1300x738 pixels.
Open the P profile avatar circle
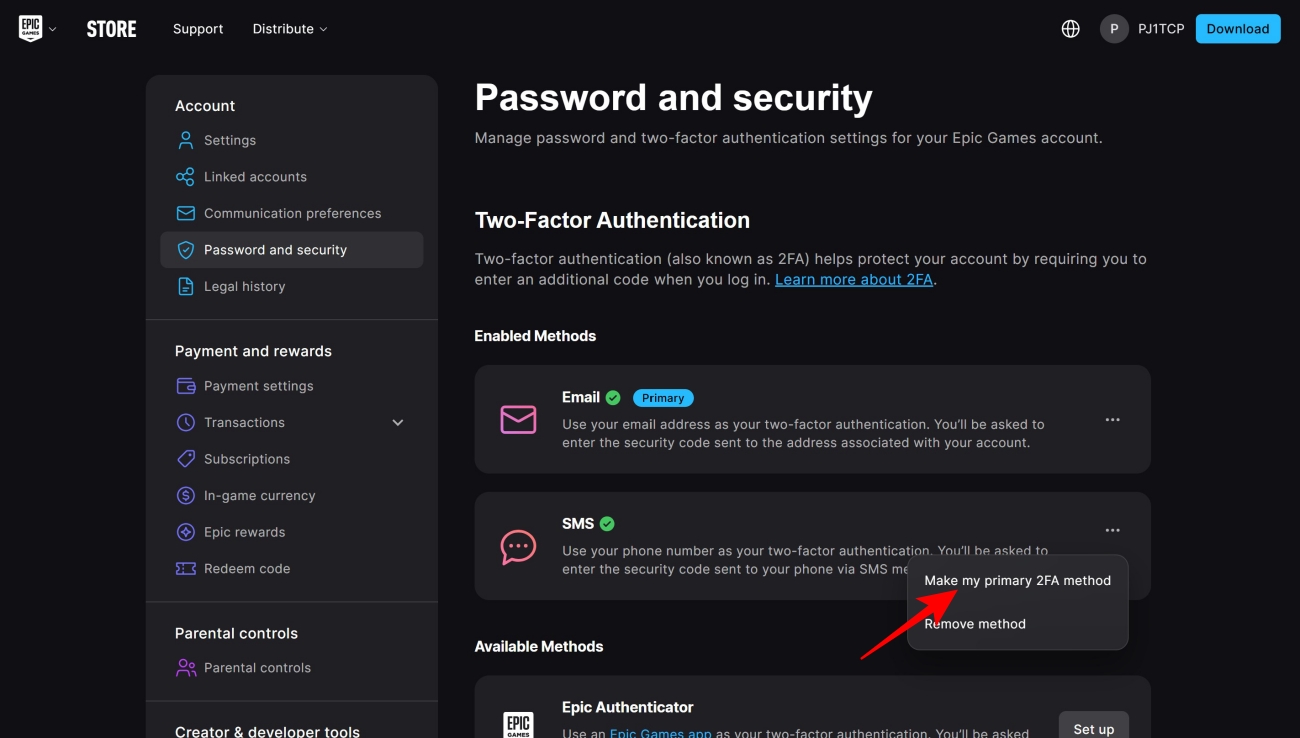pos(1114,29)
